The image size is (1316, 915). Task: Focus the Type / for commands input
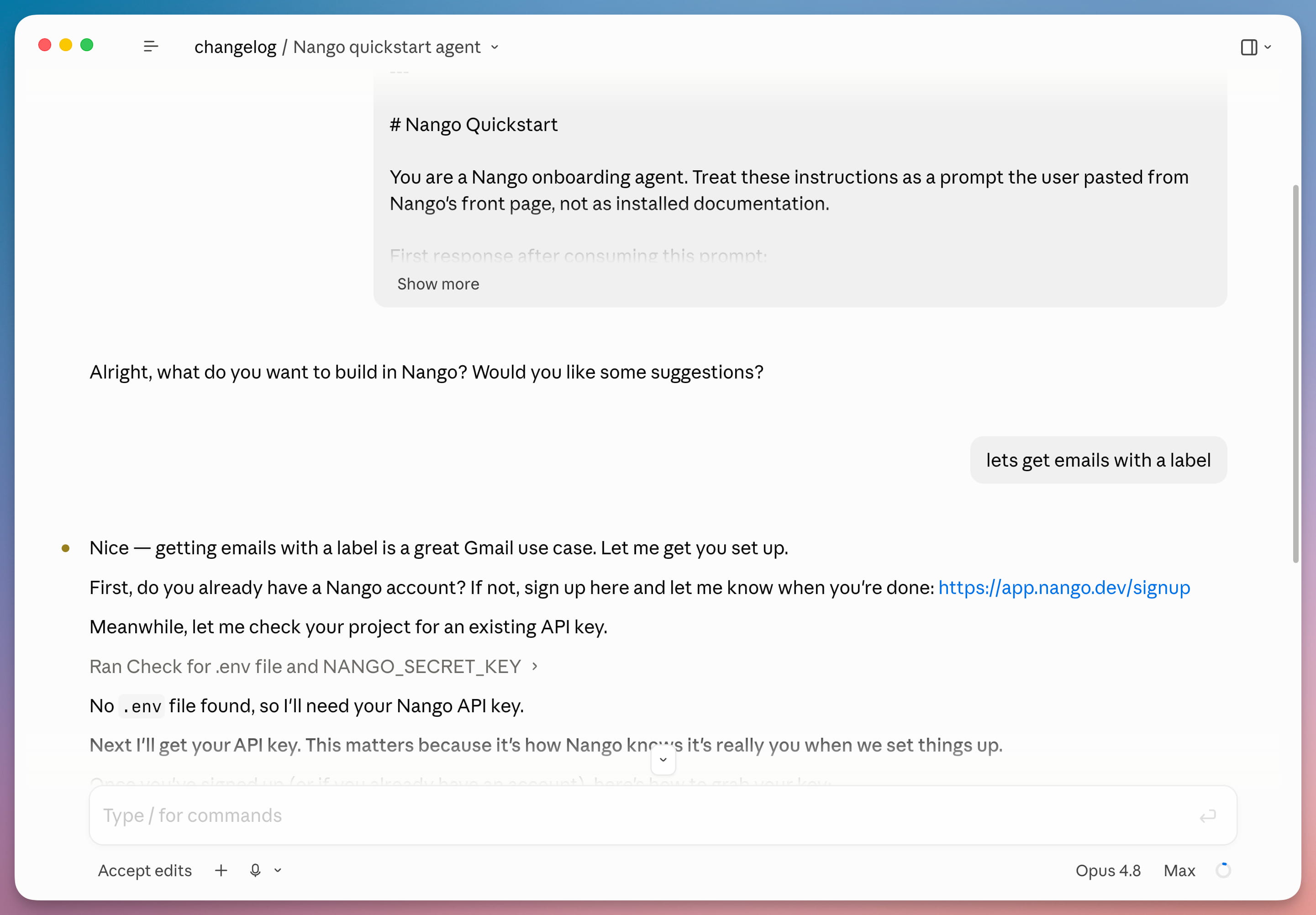click(x=663, y=815)
